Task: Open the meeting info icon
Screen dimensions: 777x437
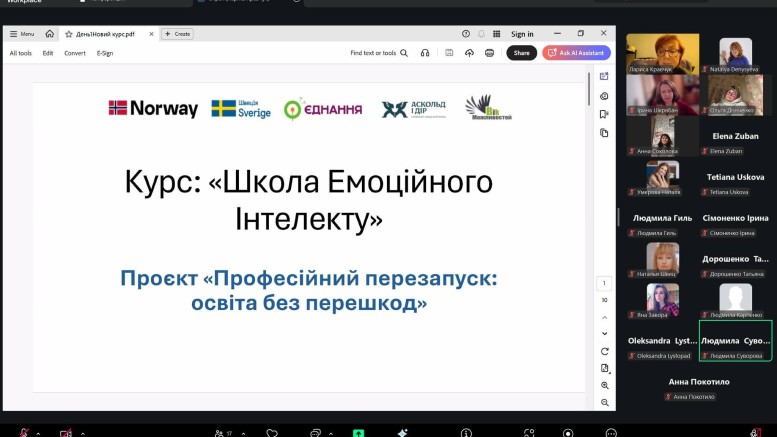Action: coord(466,433)
